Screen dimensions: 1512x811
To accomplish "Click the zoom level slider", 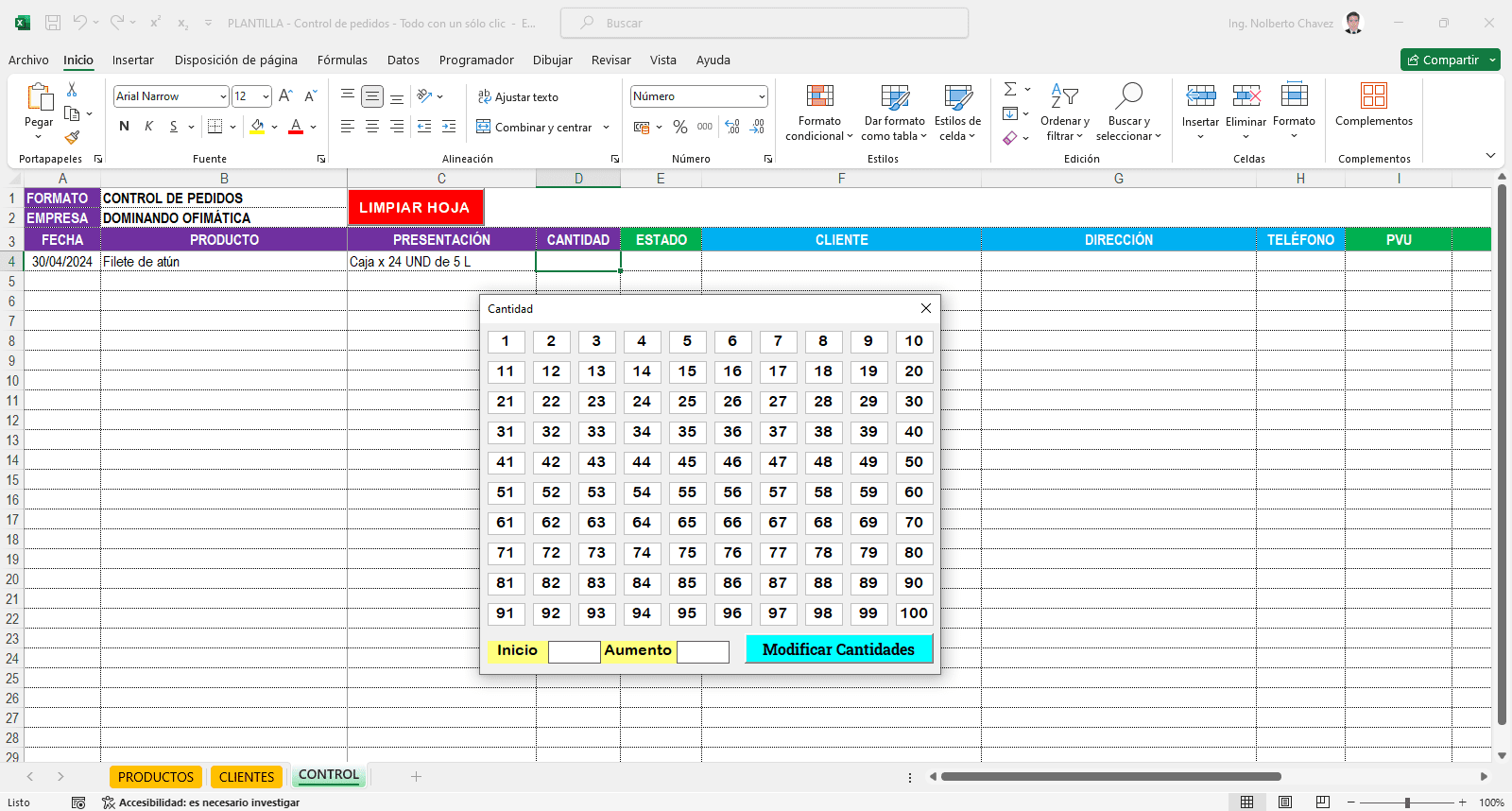I will click(1407, 802).
